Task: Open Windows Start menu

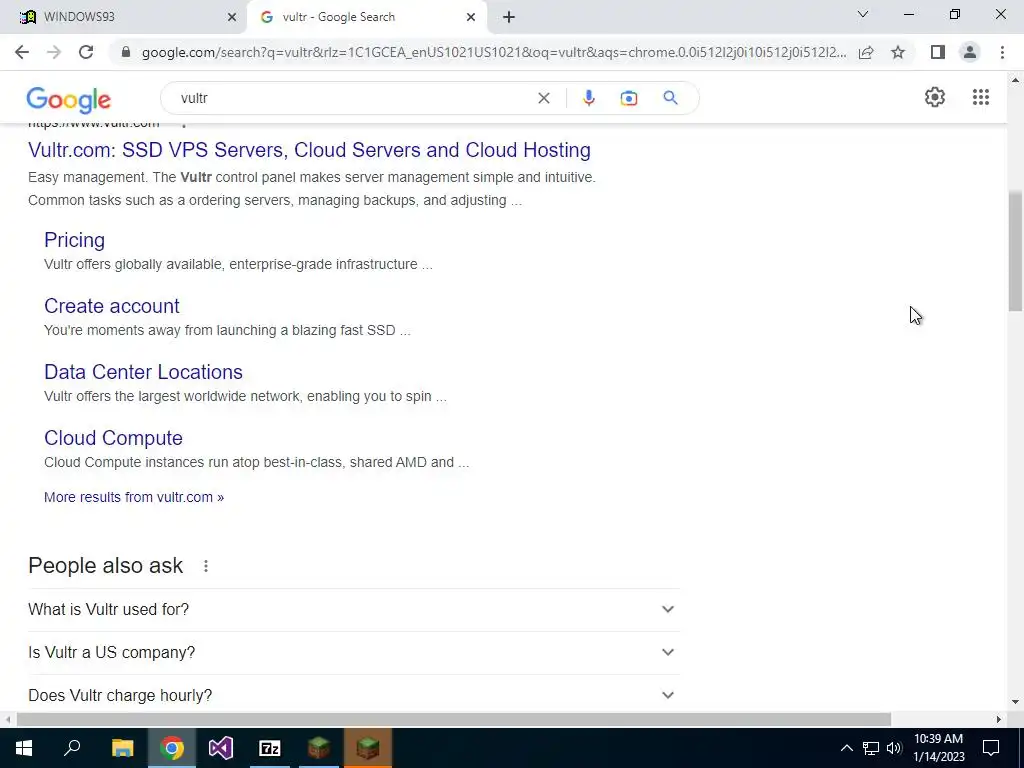Action: click(x=24, y=748)
